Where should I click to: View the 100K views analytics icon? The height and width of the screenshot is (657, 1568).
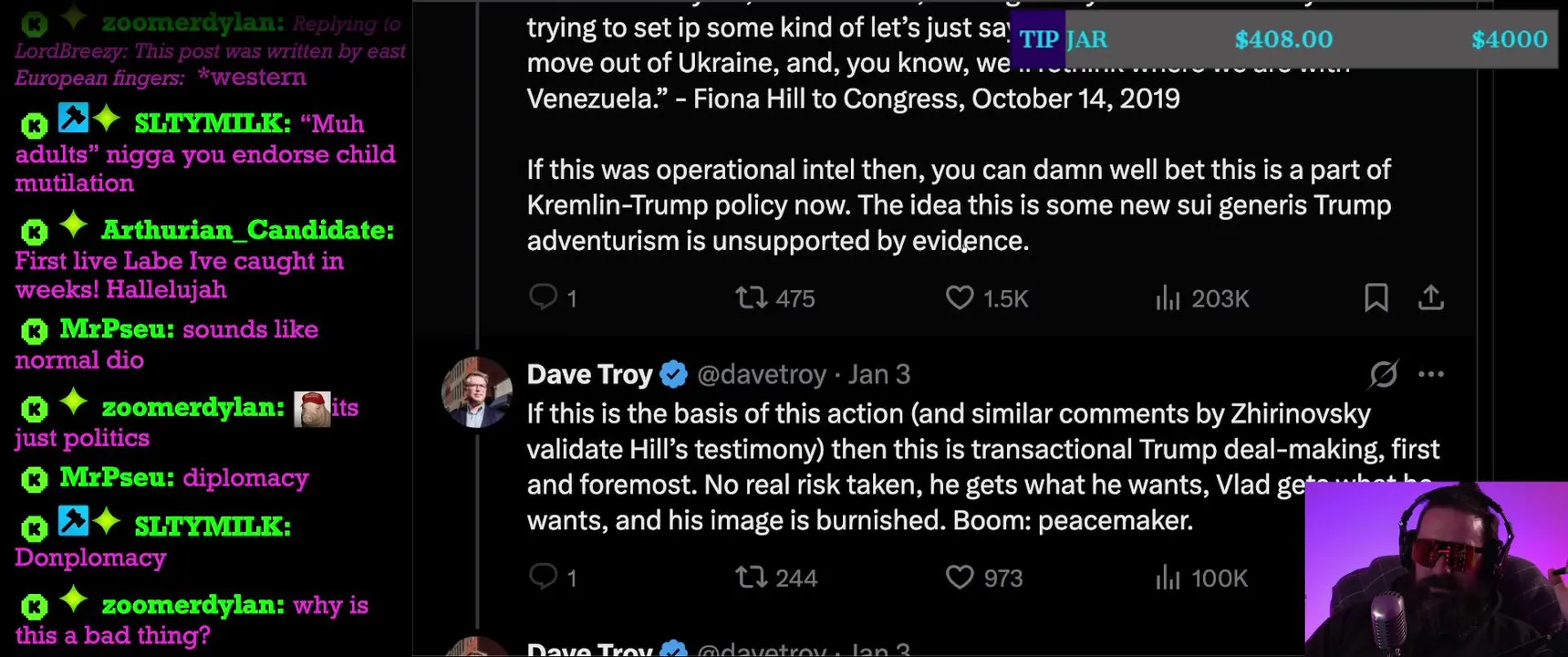(x=1168, y=577)
